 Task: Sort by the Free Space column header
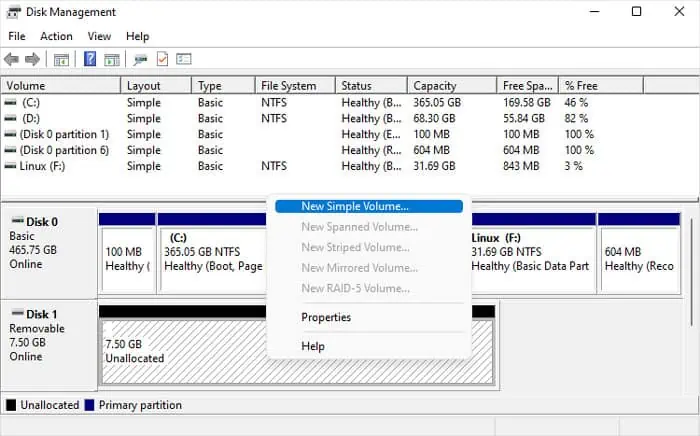528,85
